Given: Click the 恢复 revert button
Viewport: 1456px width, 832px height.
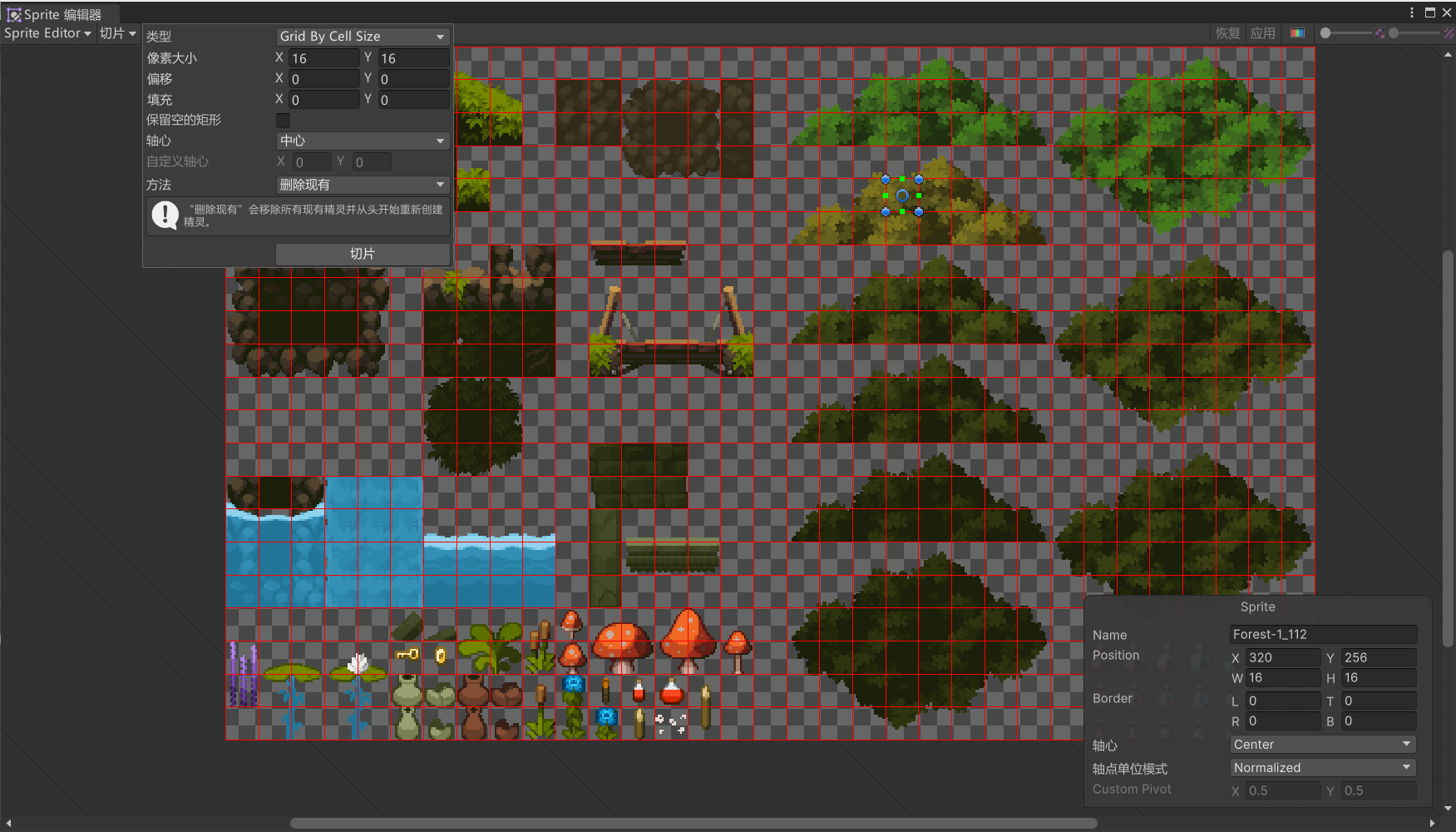Looking at the screenshot, I should pyautogui.click(x=1227, y=33).
